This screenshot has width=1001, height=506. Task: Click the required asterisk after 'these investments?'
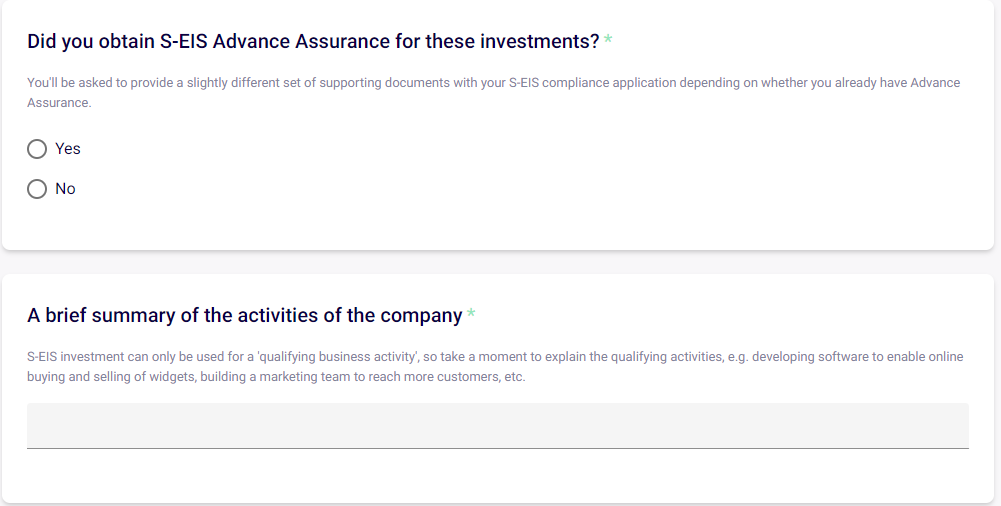coord(608,40)
